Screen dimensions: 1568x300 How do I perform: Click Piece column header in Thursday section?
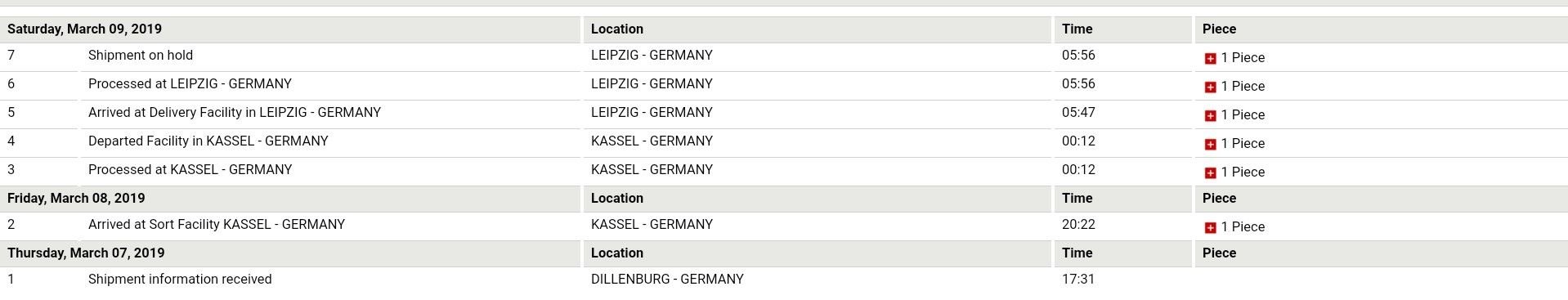(x=1219, y=253)
